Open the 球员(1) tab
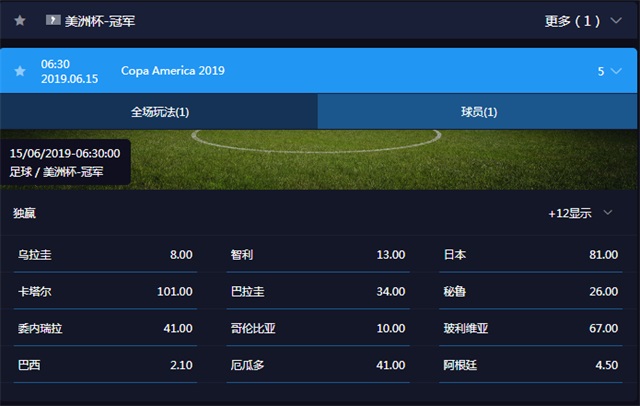The height and width of the screenshot is (406, 640). click(x=478, y=112)
